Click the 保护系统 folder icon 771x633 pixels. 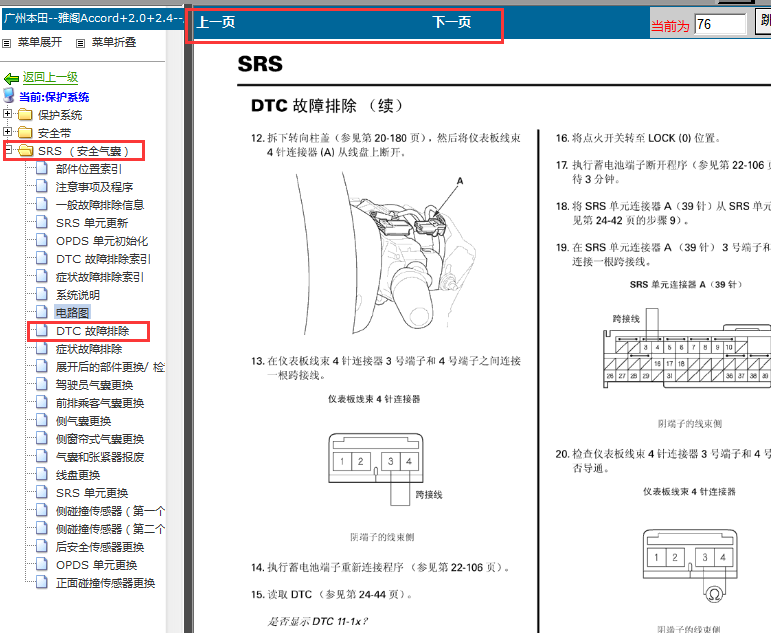tap(25, 115)
